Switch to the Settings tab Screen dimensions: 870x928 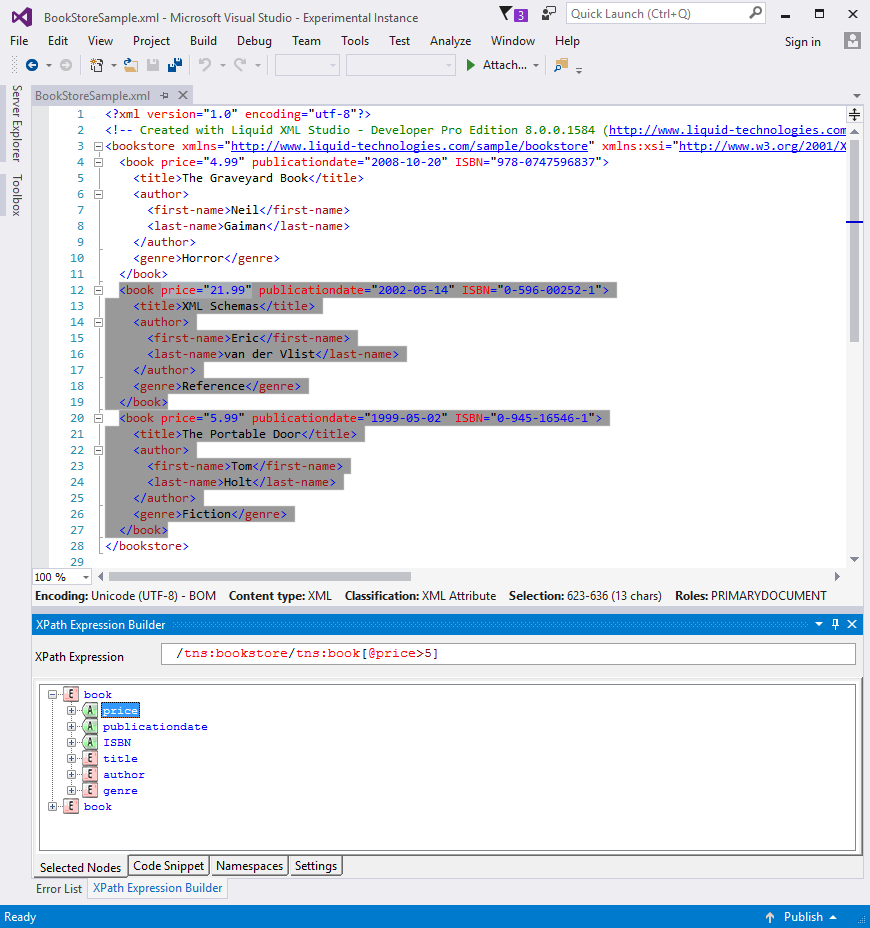point(316,866)
